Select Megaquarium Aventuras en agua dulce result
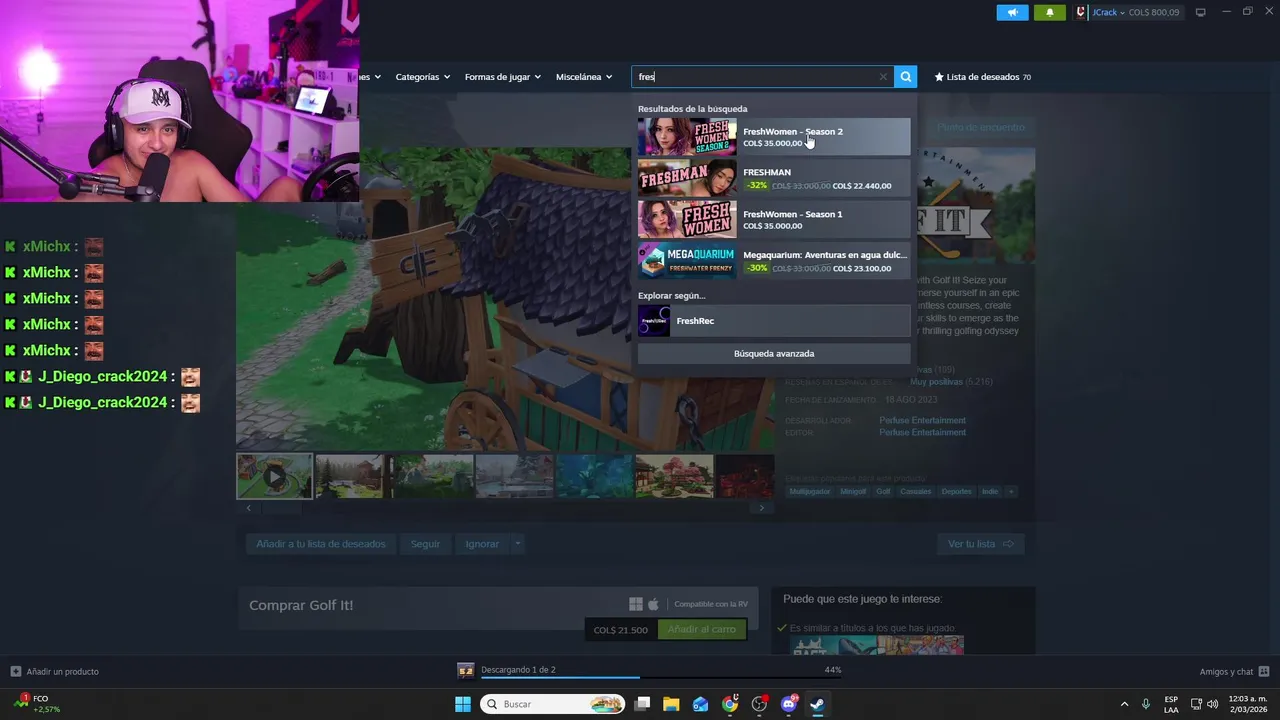The width and height of the screenshot is (1280, 720). point(774,260)
